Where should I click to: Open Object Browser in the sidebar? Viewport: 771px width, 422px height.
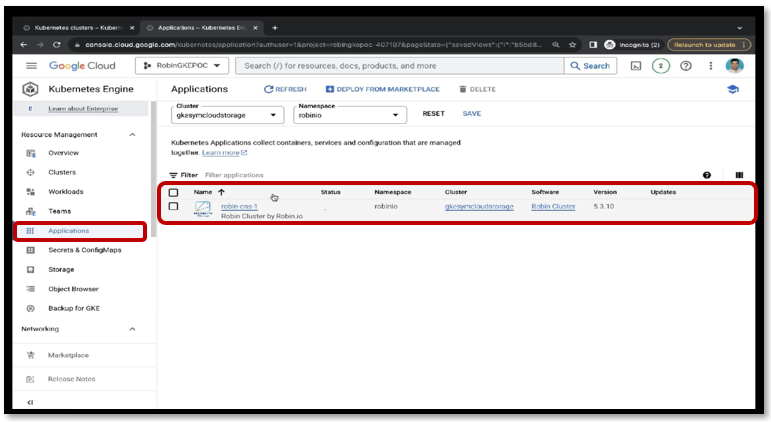(73, 289)
